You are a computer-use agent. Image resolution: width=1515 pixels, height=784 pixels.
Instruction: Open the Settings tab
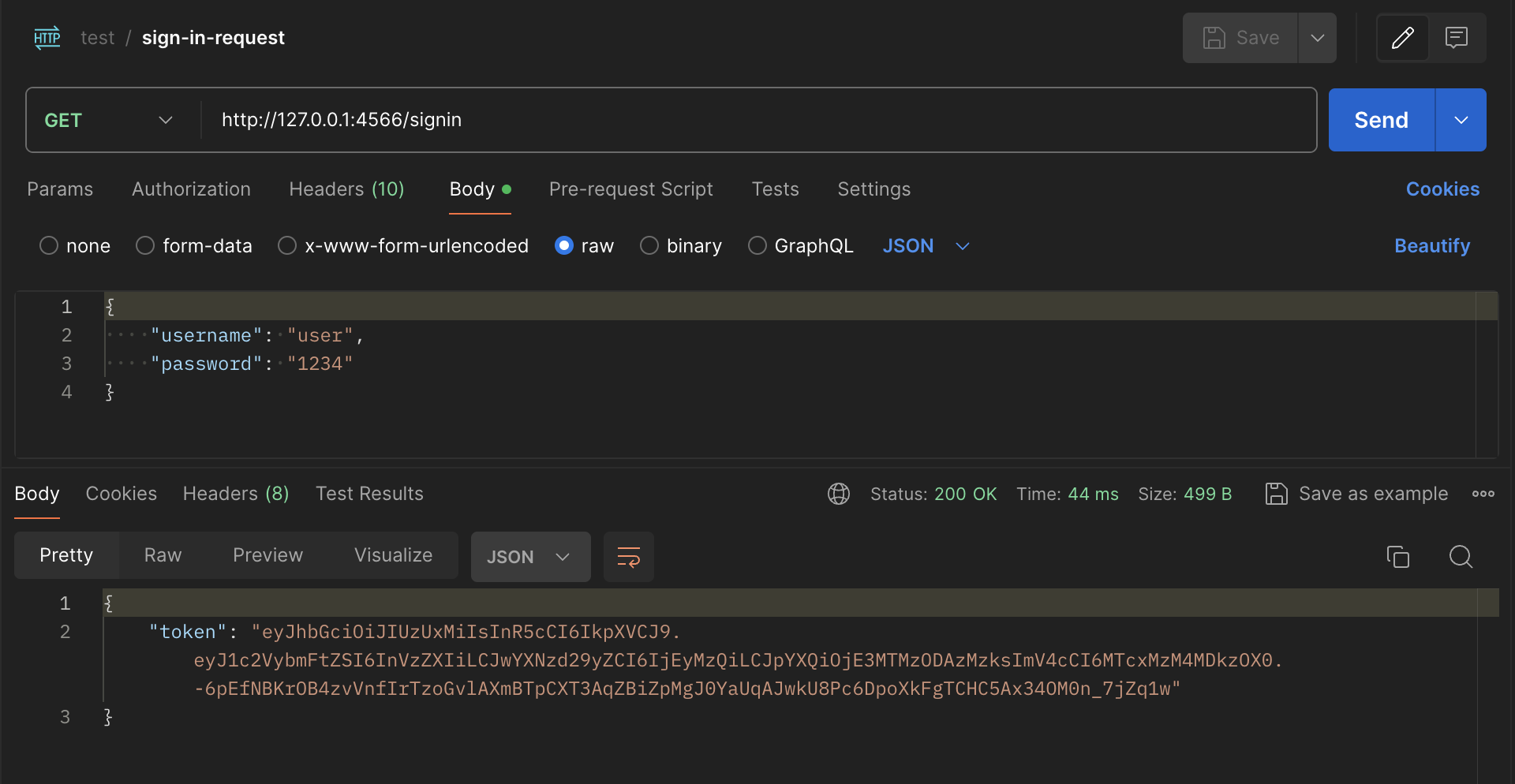(x=873, y=189)
